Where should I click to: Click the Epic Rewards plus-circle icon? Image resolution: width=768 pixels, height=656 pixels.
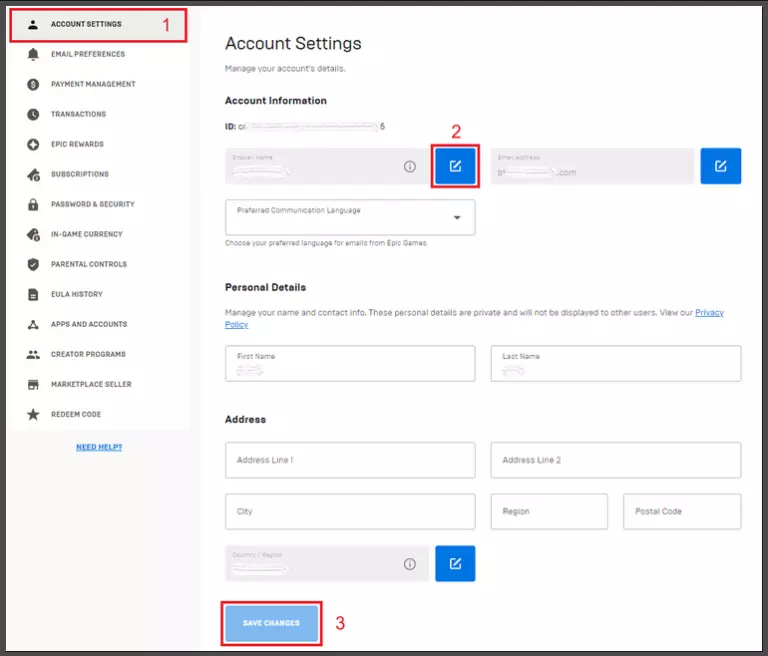[33, 145]
